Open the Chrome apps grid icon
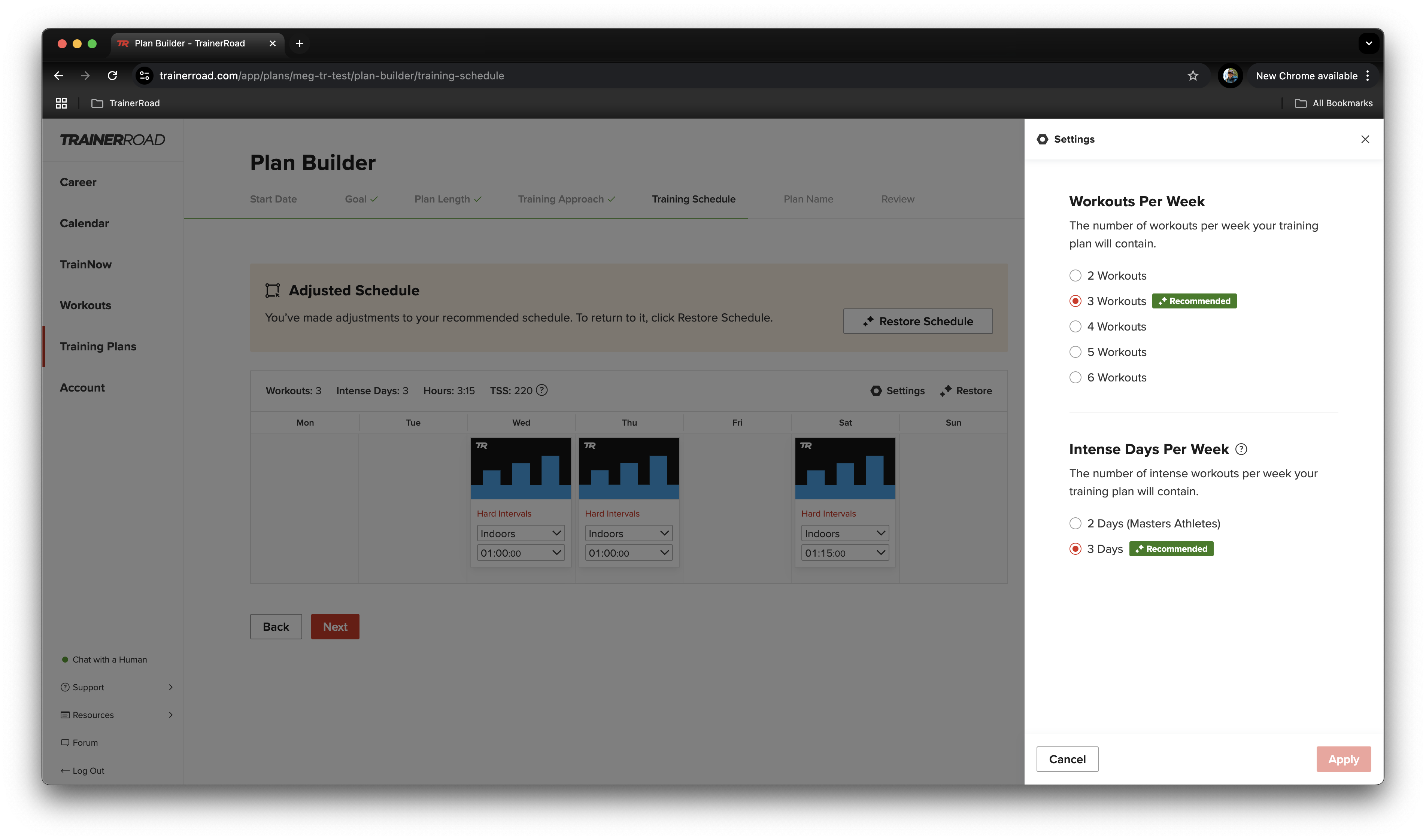Viewport: 1426px width, 840px height. click(x=61, y=103)
